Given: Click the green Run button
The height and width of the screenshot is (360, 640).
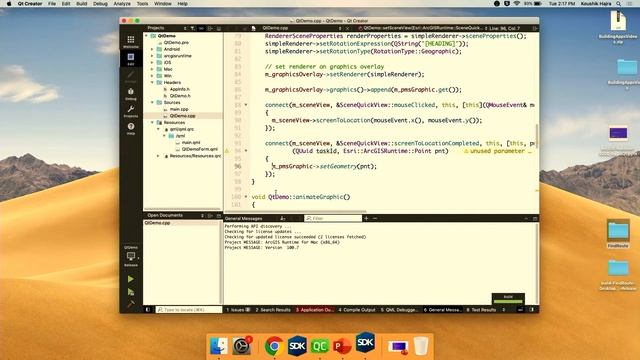Looking at the screenshot, I should (131, 279).
